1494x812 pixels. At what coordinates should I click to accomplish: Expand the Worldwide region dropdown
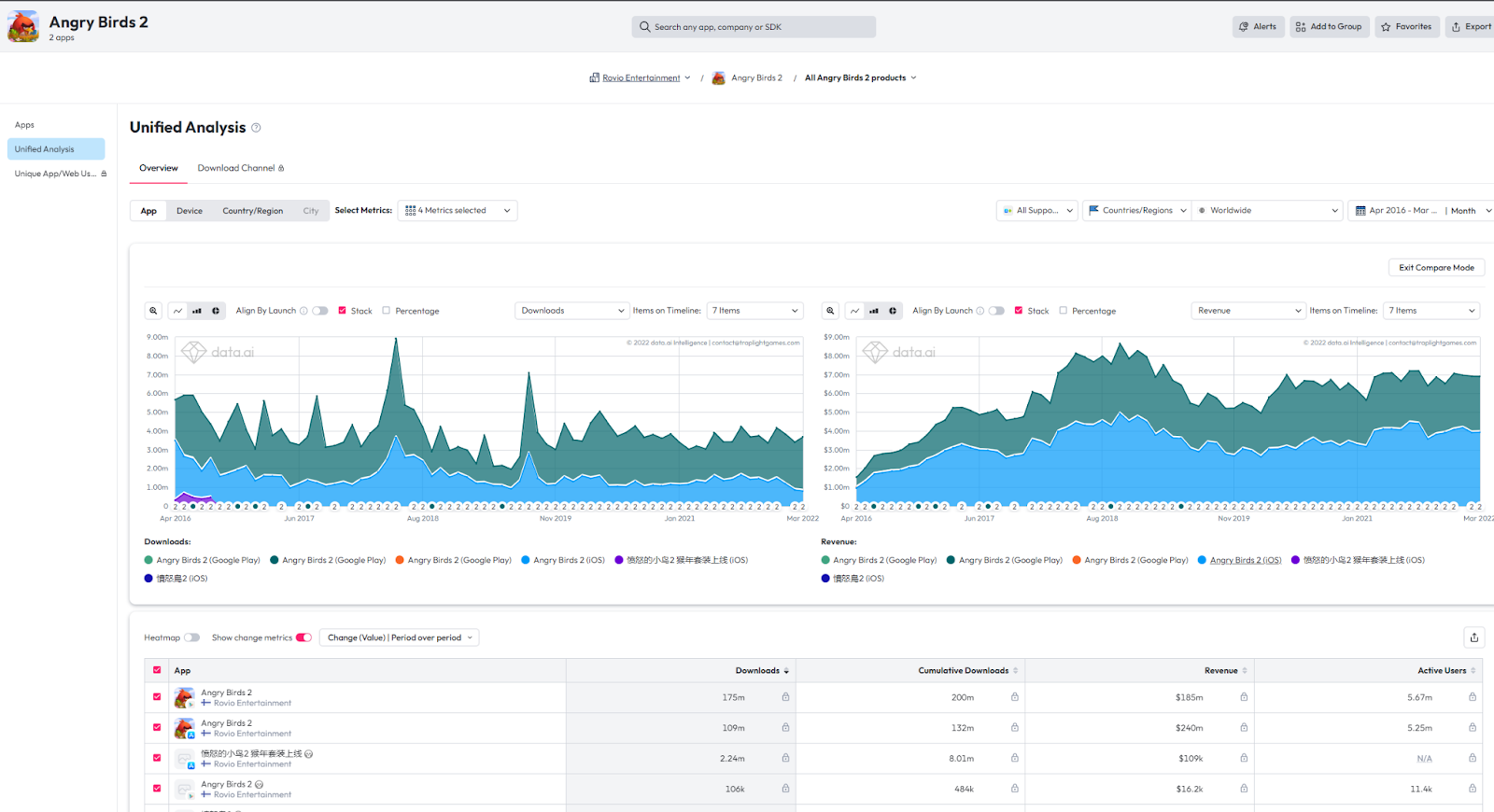1268,211
